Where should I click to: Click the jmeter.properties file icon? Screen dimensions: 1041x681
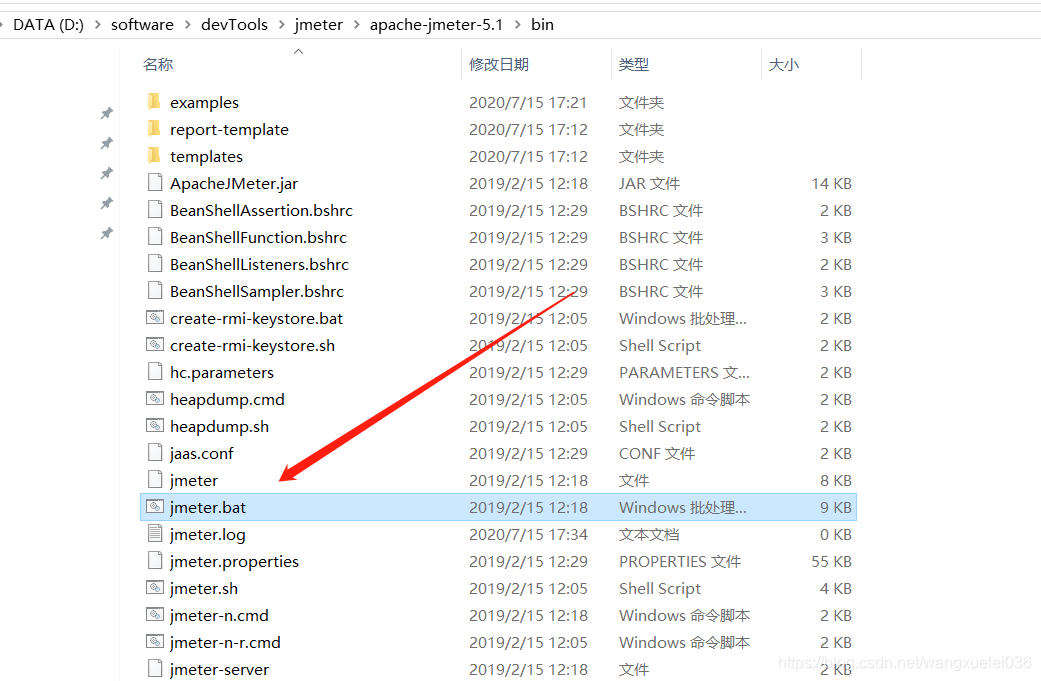coord(155,561)
